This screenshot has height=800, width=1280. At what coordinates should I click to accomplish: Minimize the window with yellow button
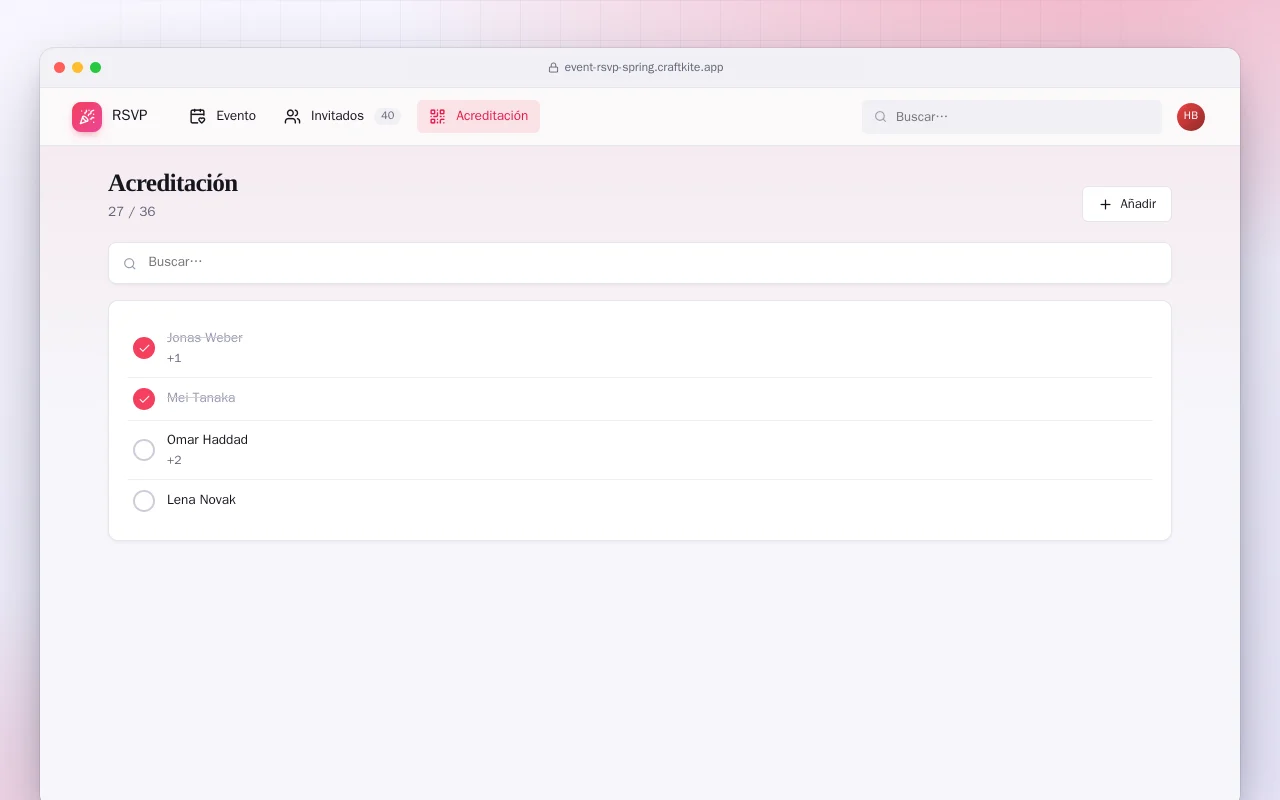[78, 68]
